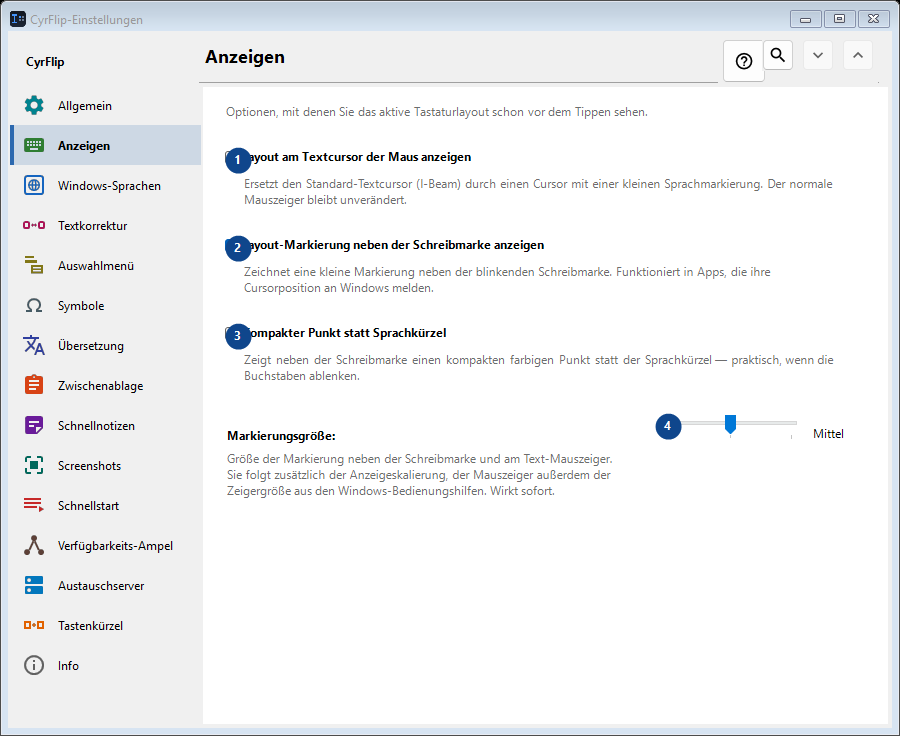Click the 'CyrFlip' sidebar title
Viewport: 900px width, 736px height.
pos(45,62)
